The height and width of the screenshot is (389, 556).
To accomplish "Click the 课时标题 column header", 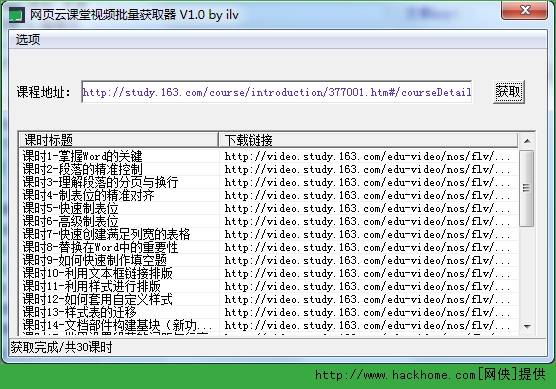I will [118, 140].
